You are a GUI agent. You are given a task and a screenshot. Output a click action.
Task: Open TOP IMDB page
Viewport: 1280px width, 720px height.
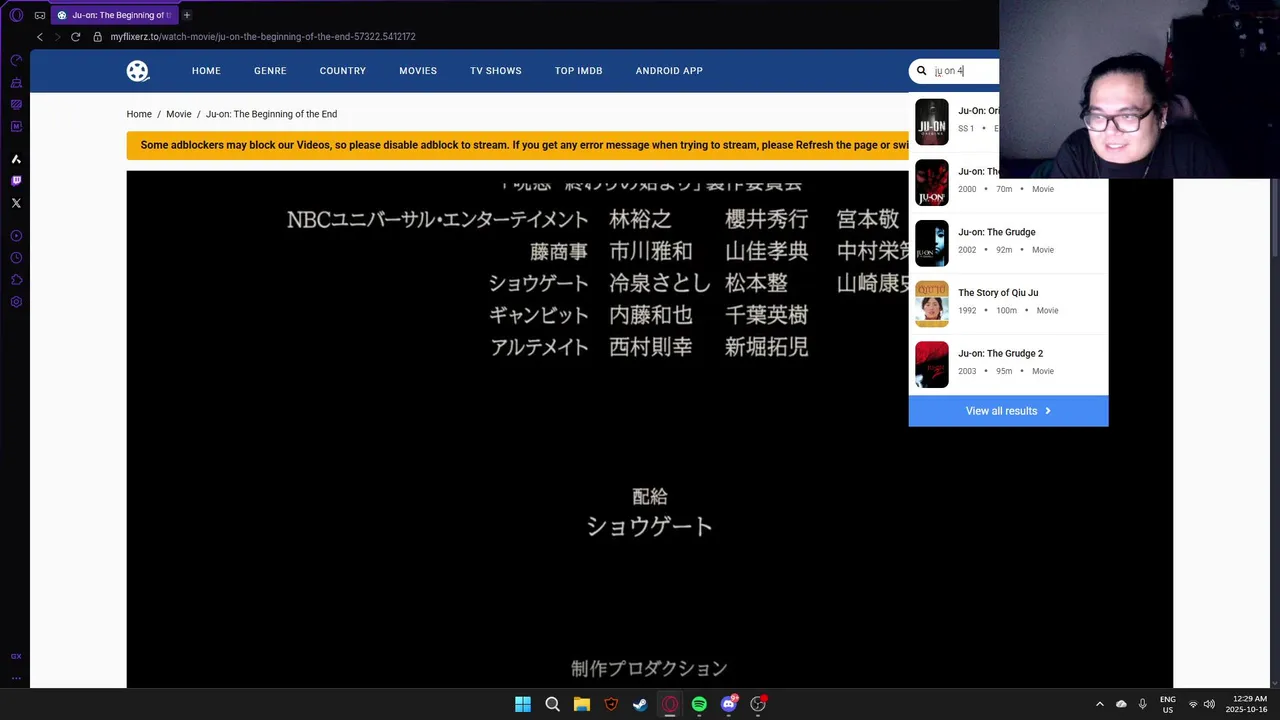pyautogui.click(x=579, y=71)
